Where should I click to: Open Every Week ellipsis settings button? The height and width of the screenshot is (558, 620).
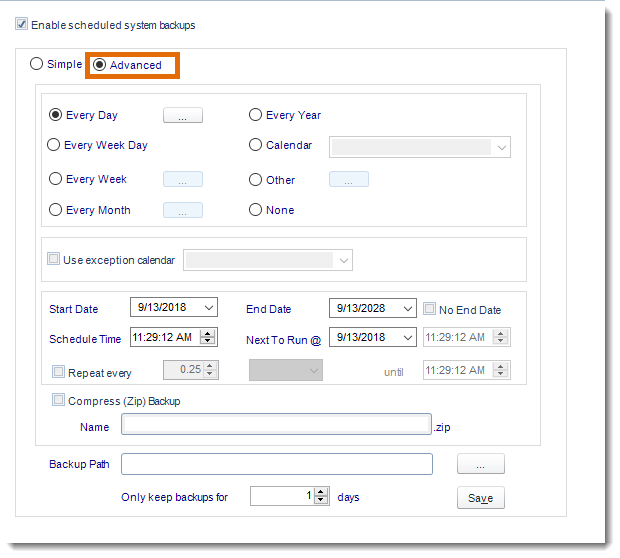click(183, 179)
